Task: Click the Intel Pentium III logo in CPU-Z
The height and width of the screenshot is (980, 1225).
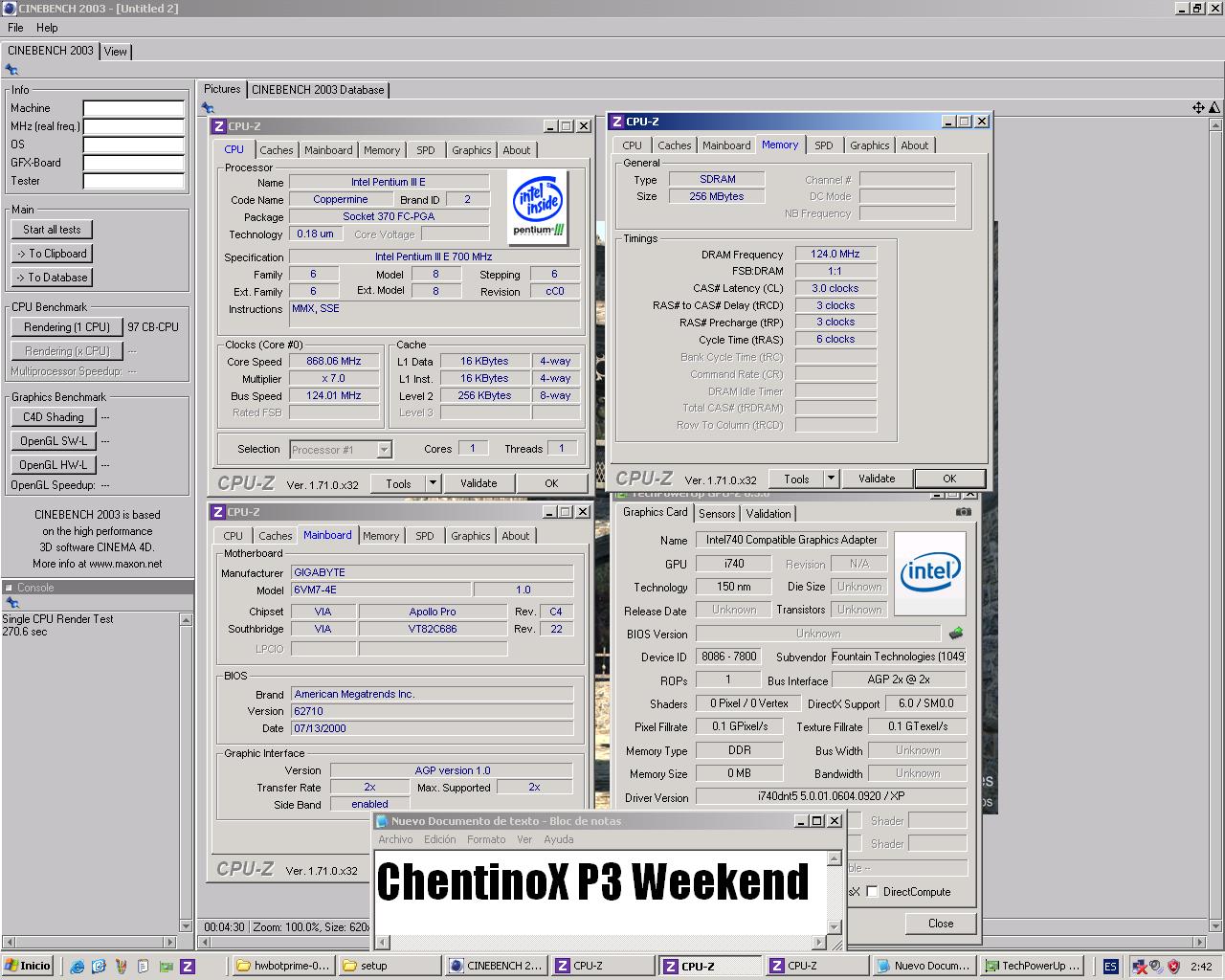Action: coord(538,208)
